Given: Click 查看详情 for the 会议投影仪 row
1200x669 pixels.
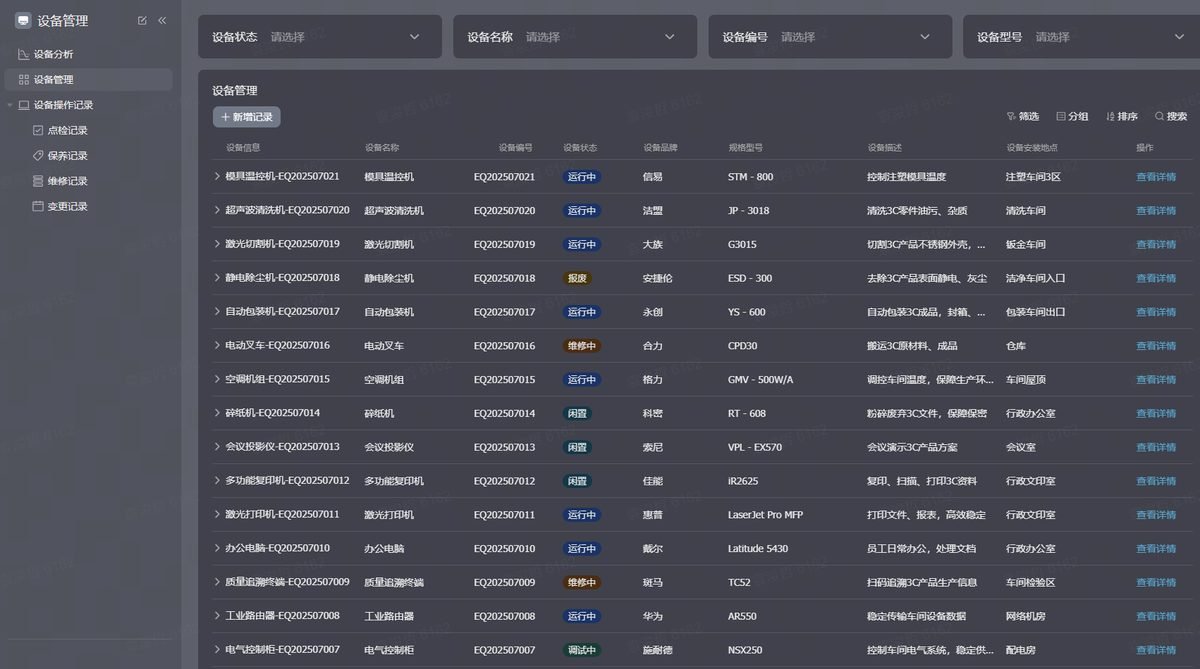Looking at the screenshot, I should pos(1156,447).
